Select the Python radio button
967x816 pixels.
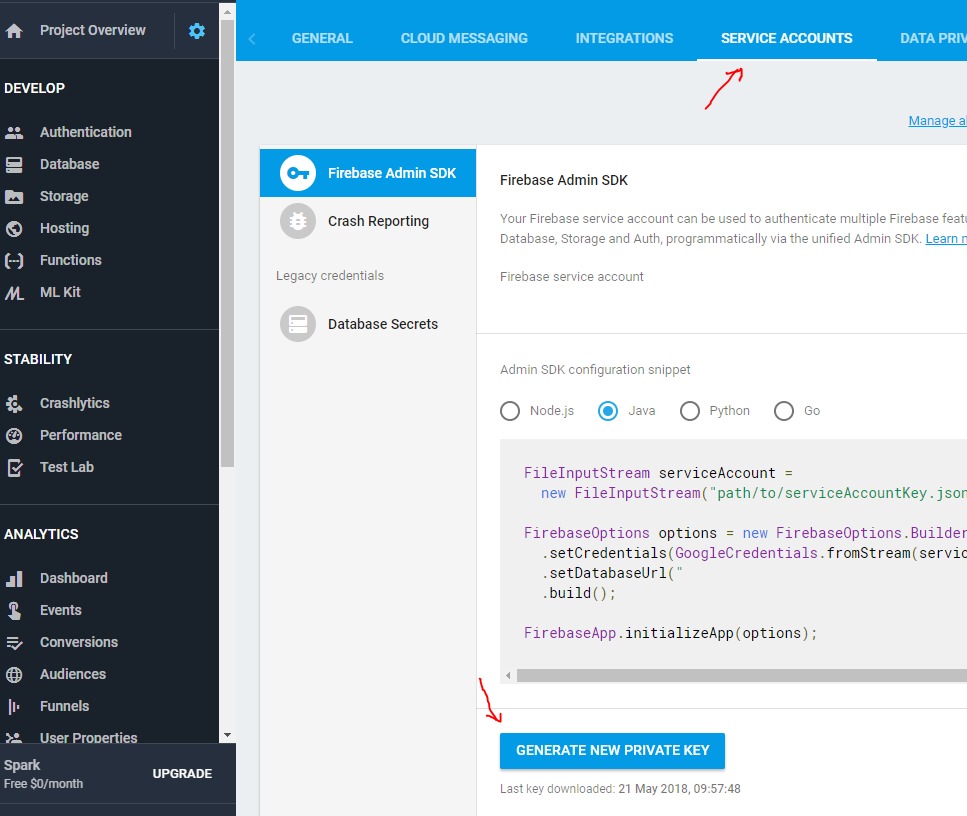tap(689, 411)
